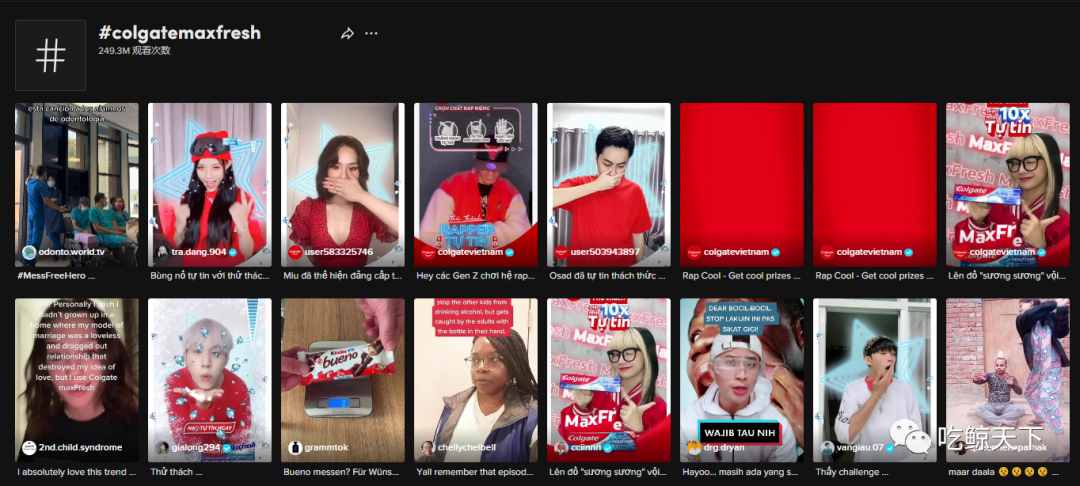Click caption 'Yall remember that episod...'
This screenshot has width=1080, height=486.
click(x=475, y=472)
